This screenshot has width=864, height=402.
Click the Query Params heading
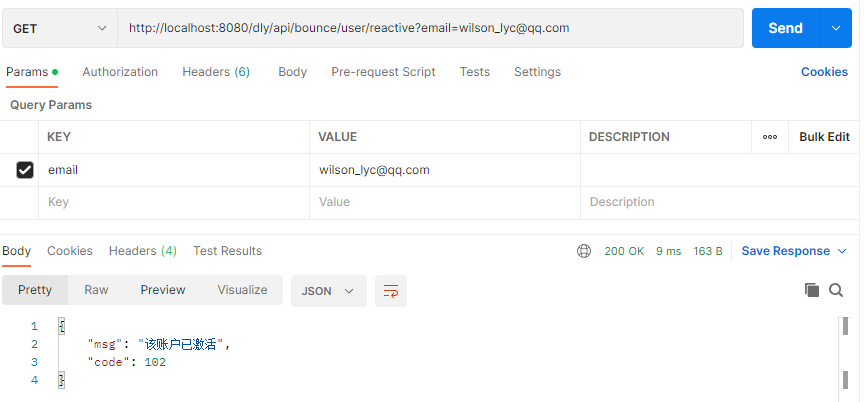(51, 105)
